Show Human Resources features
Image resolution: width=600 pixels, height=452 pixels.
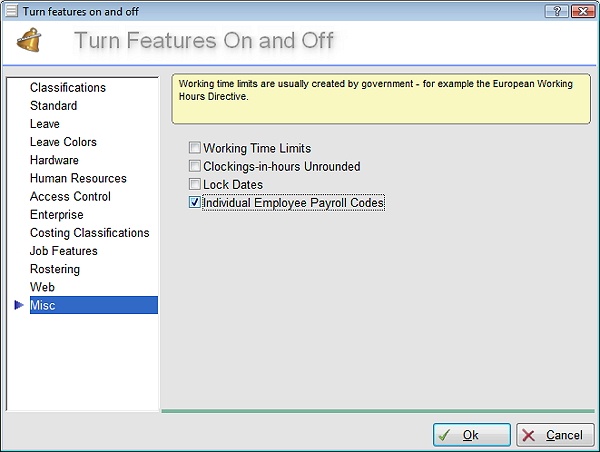tap(78, 178)
